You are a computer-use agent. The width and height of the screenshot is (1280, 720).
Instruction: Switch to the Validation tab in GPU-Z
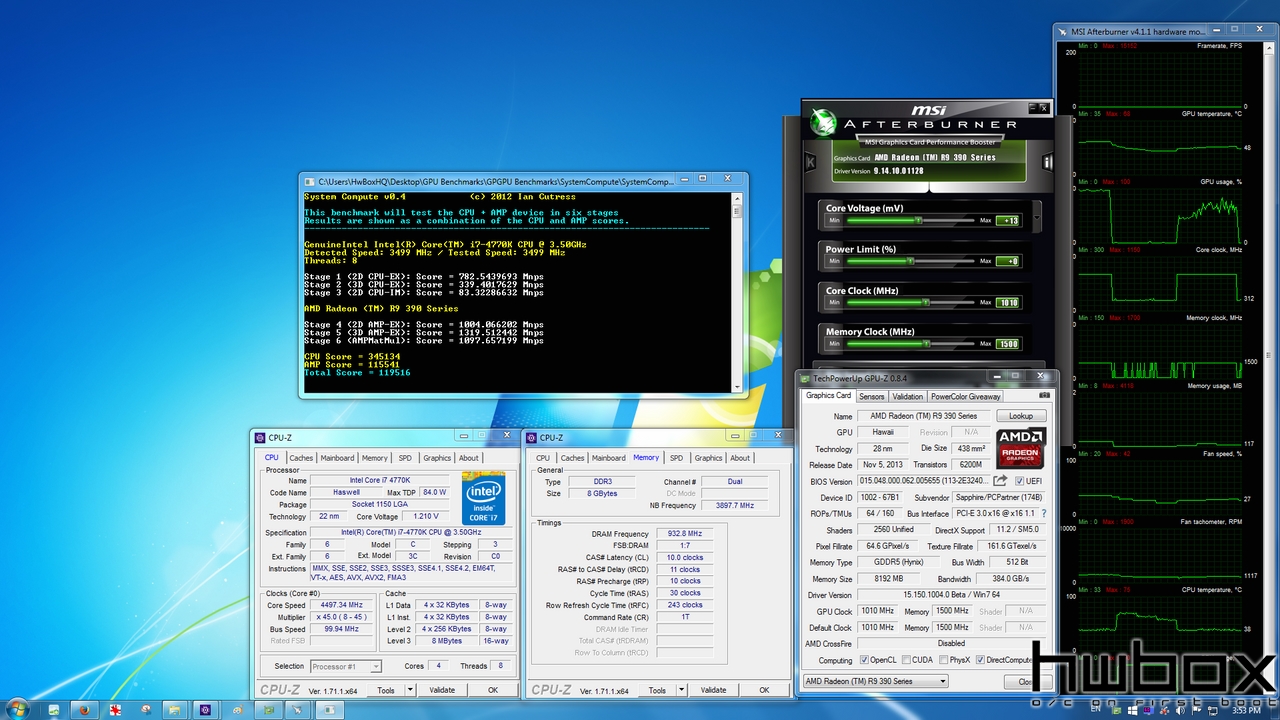point(907,396)
